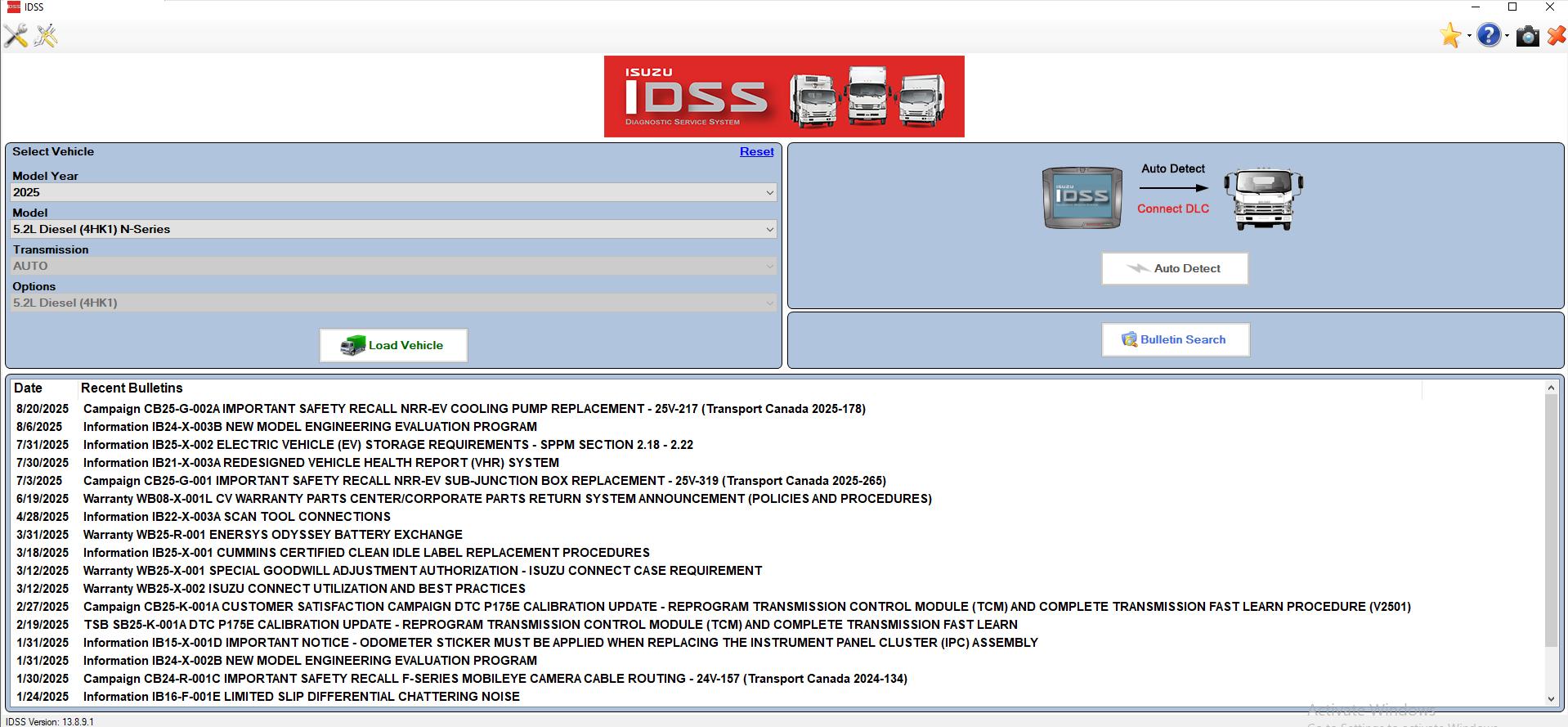Screen dimensions: 1568x727
Task: Open the crossed wrench utilities icon with sparkles
Action: [x=46, y=35]
